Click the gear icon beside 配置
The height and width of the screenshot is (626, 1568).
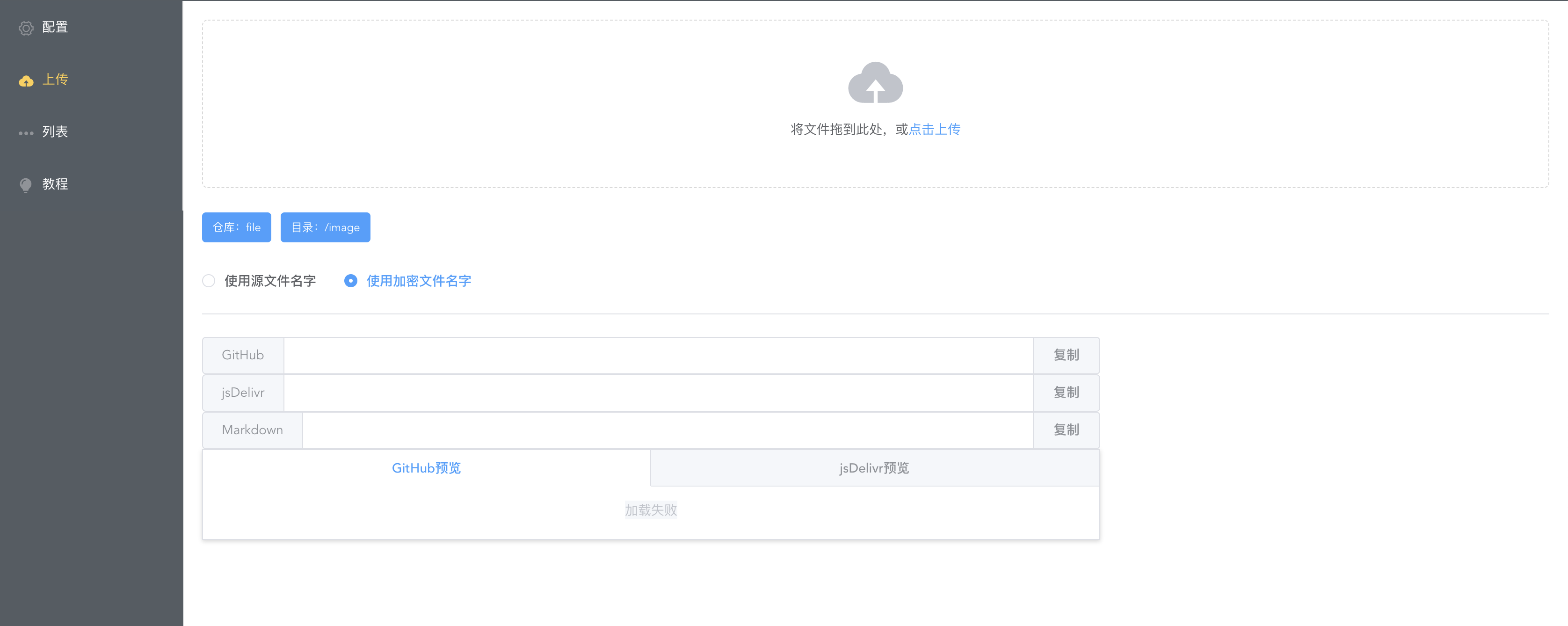pyautogui.click(x=26, y=28)
